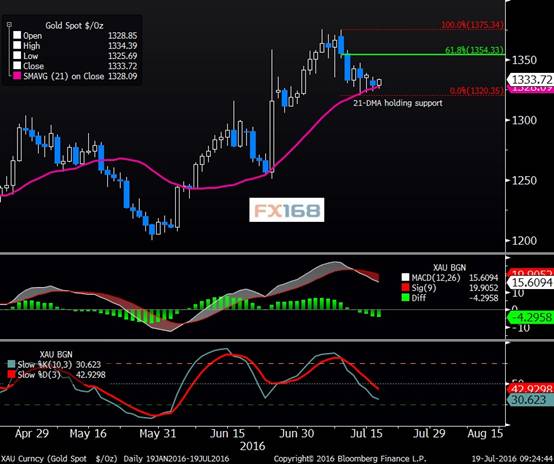554x464 pixels.
Task: Click the red Sig(9) legend swatch
Action: pos(405,288)
